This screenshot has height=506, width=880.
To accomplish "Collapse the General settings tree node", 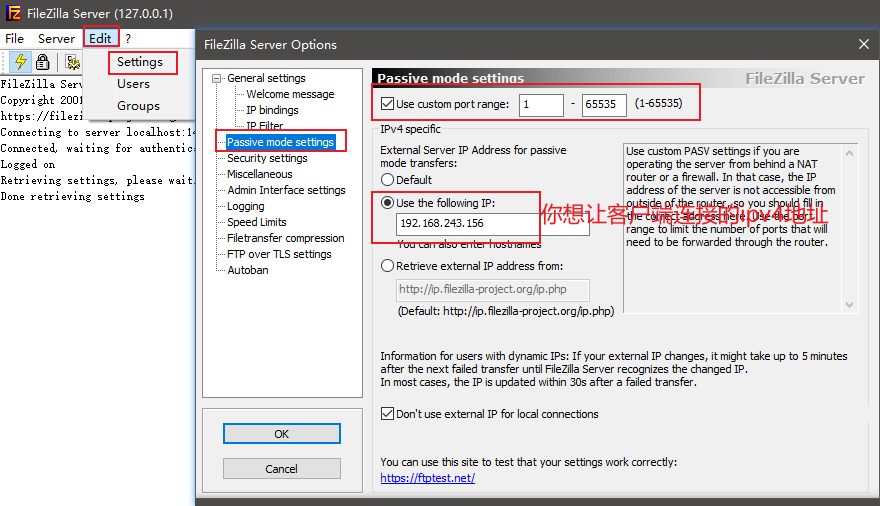I will point(216,79).
